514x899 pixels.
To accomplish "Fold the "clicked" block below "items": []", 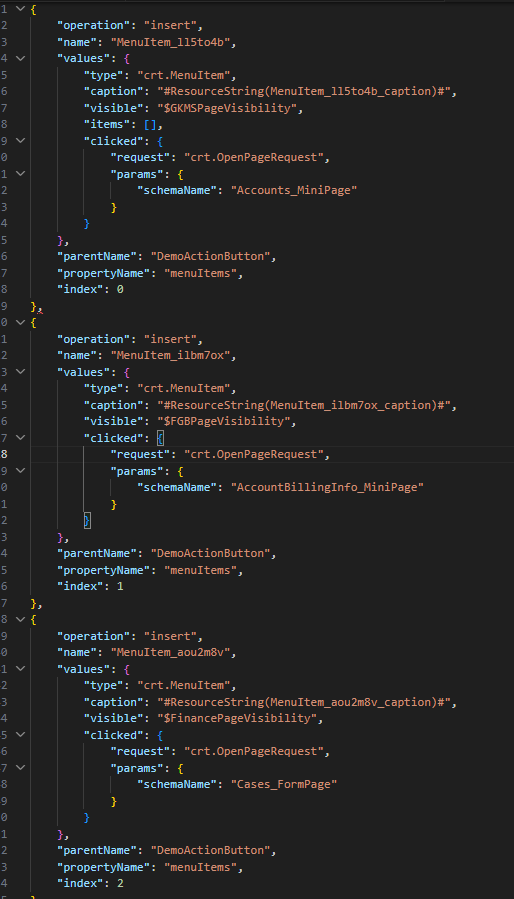I will point(21,141).
